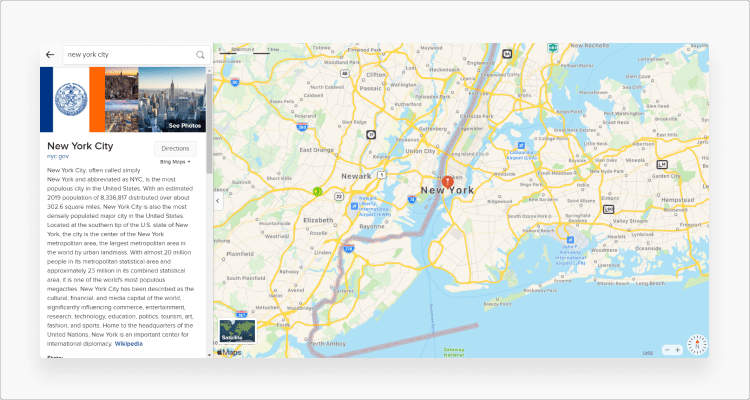Click the parkway shield near Valley Stream

point(608,209)
